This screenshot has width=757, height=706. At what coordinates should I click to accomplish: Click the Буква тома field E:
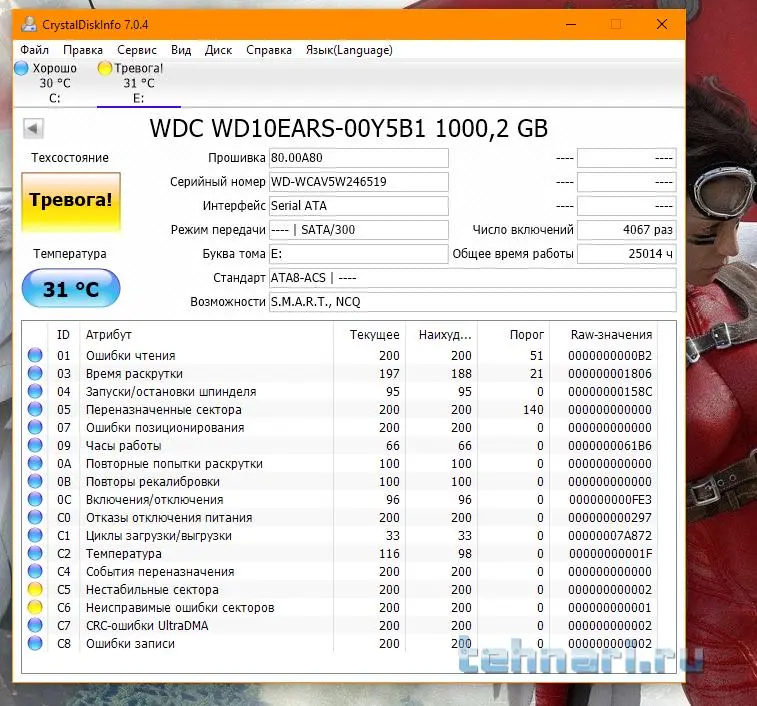pyautogui.click(x=358, y=254)
